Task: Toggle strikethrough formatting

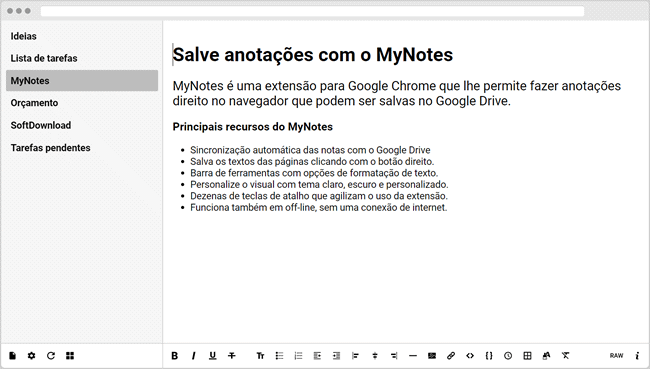Action: 232,356
